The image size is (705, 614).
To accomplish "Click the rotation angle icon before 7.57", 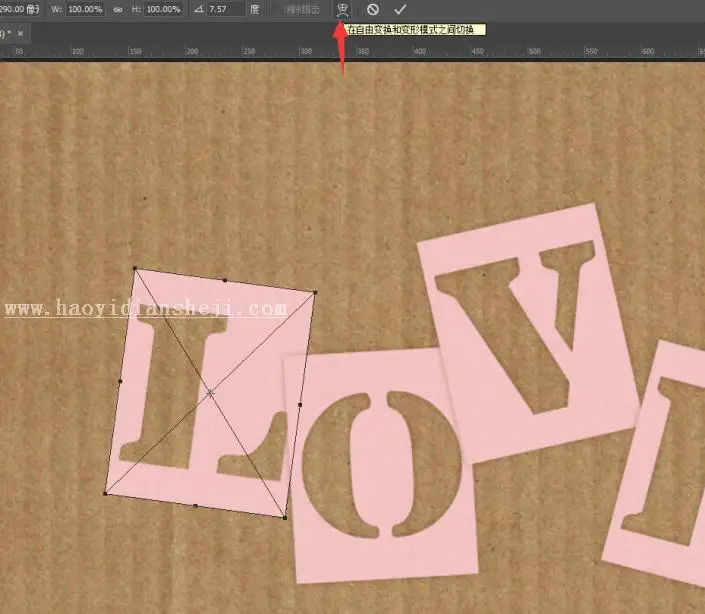I will coord(199,9).
